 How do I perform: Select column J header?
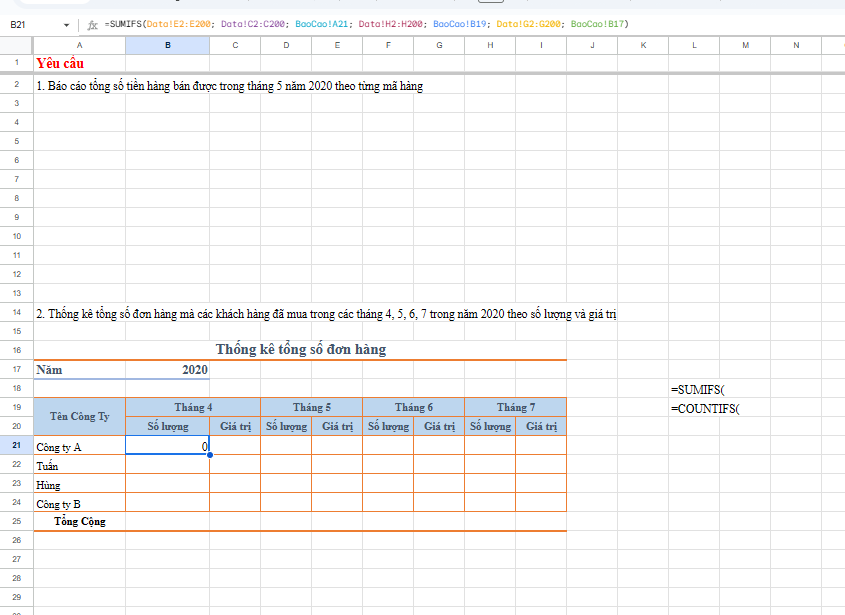(592, 45)
